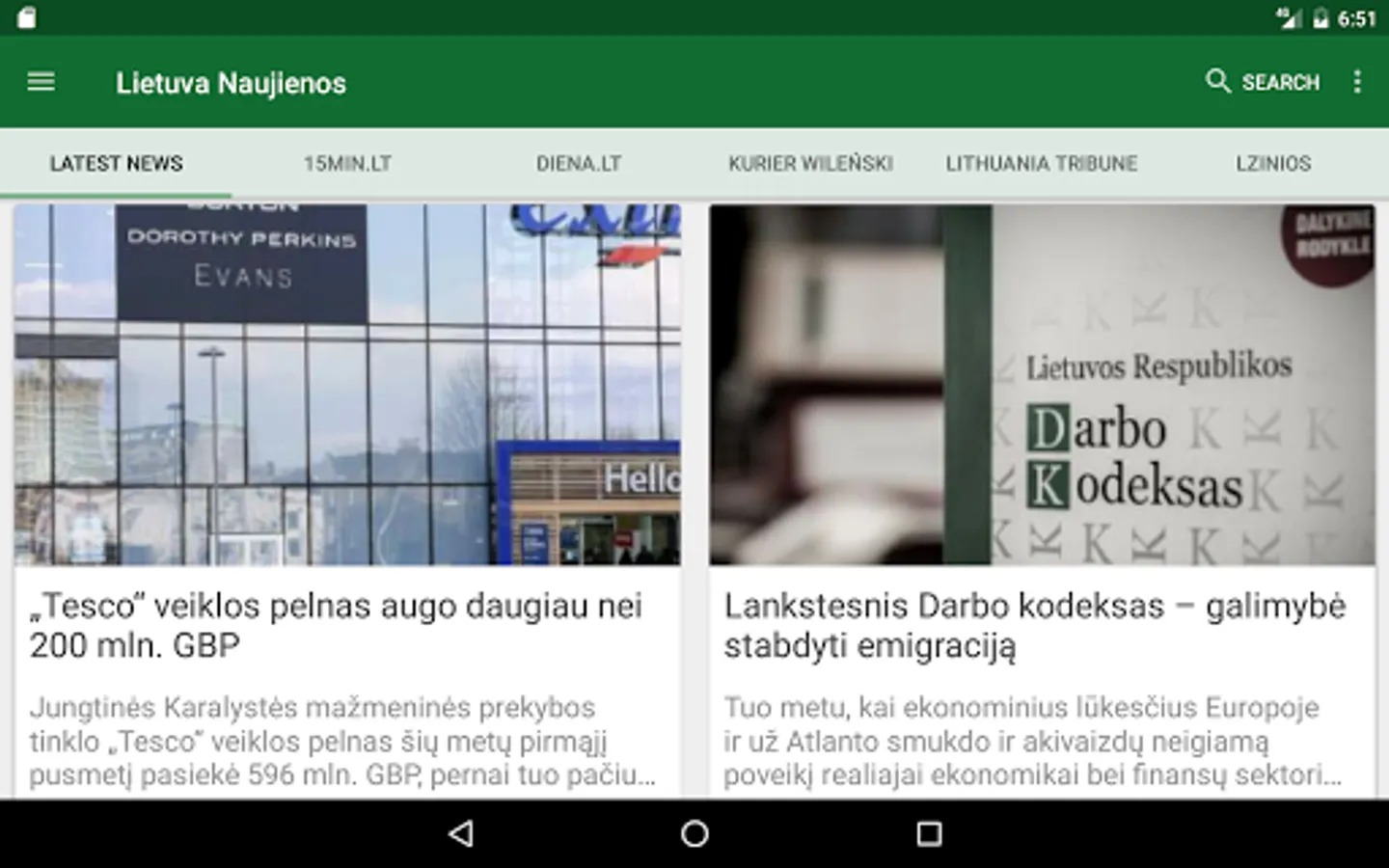Image resolution: width=1389 pixels, height=868 pixels.
Task: Open the recent apps overview button
Action: (x=928, y=833)
